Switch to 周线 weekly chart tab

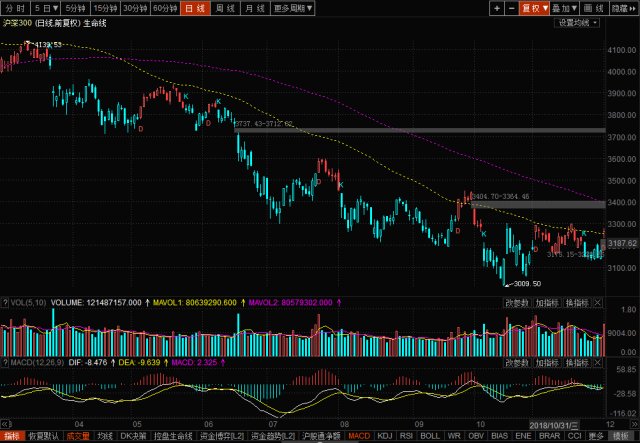(225, 8)
